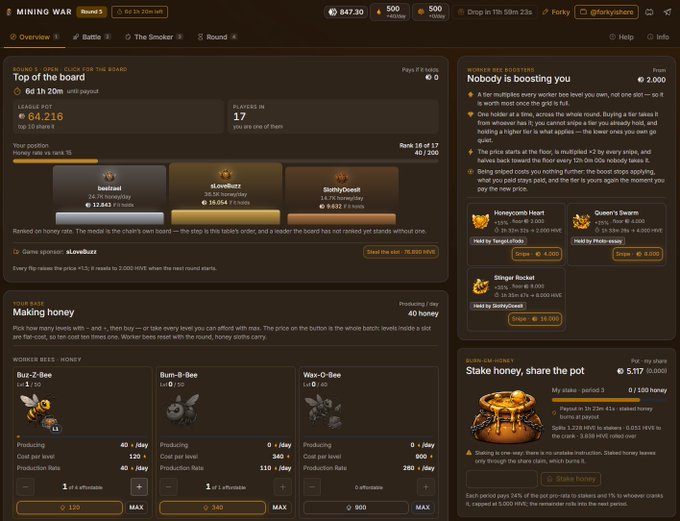The width and height of the screenshot is (680, 521).
Task: Click the honey rate position progress bar
Action: [x=226, y=161]
